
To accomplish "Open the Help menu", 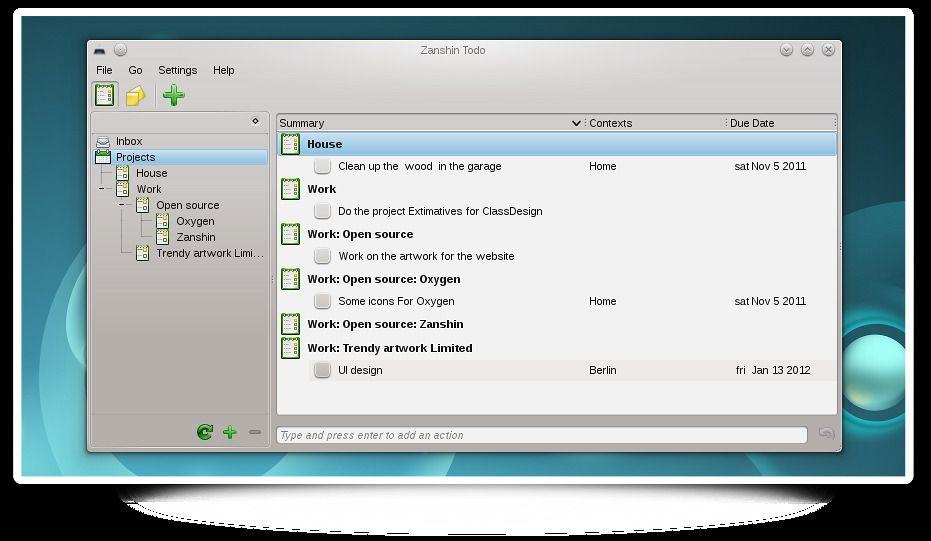I will (224, 70).
